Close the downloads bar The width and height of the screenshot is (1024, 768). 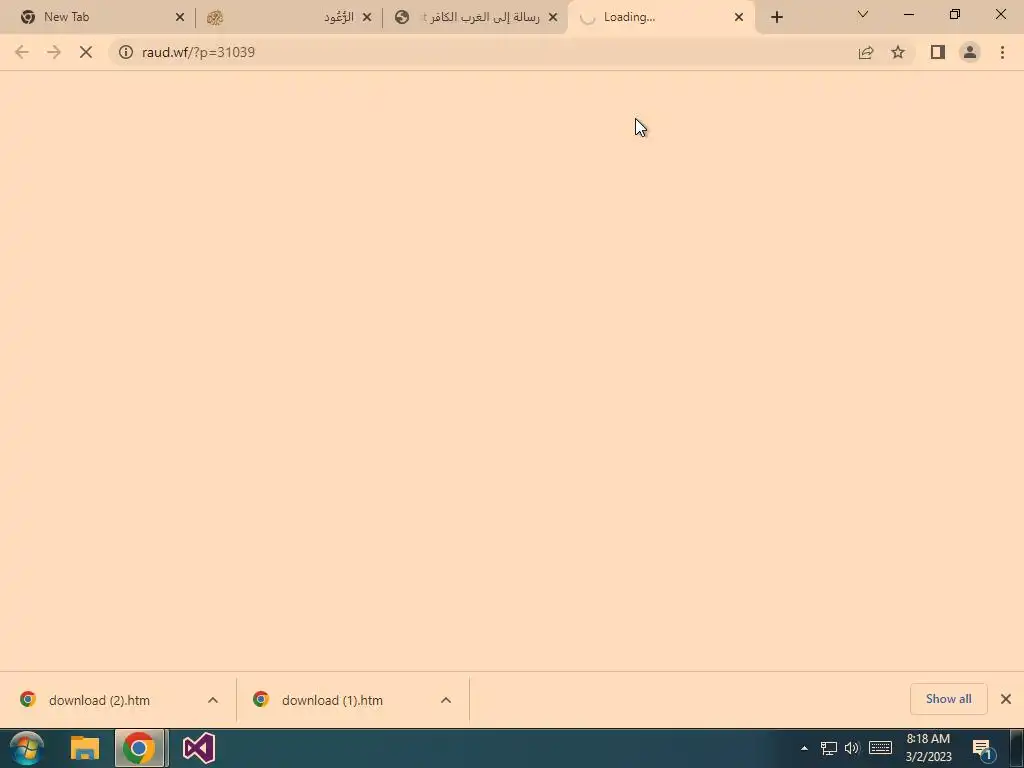[1006, 699]
